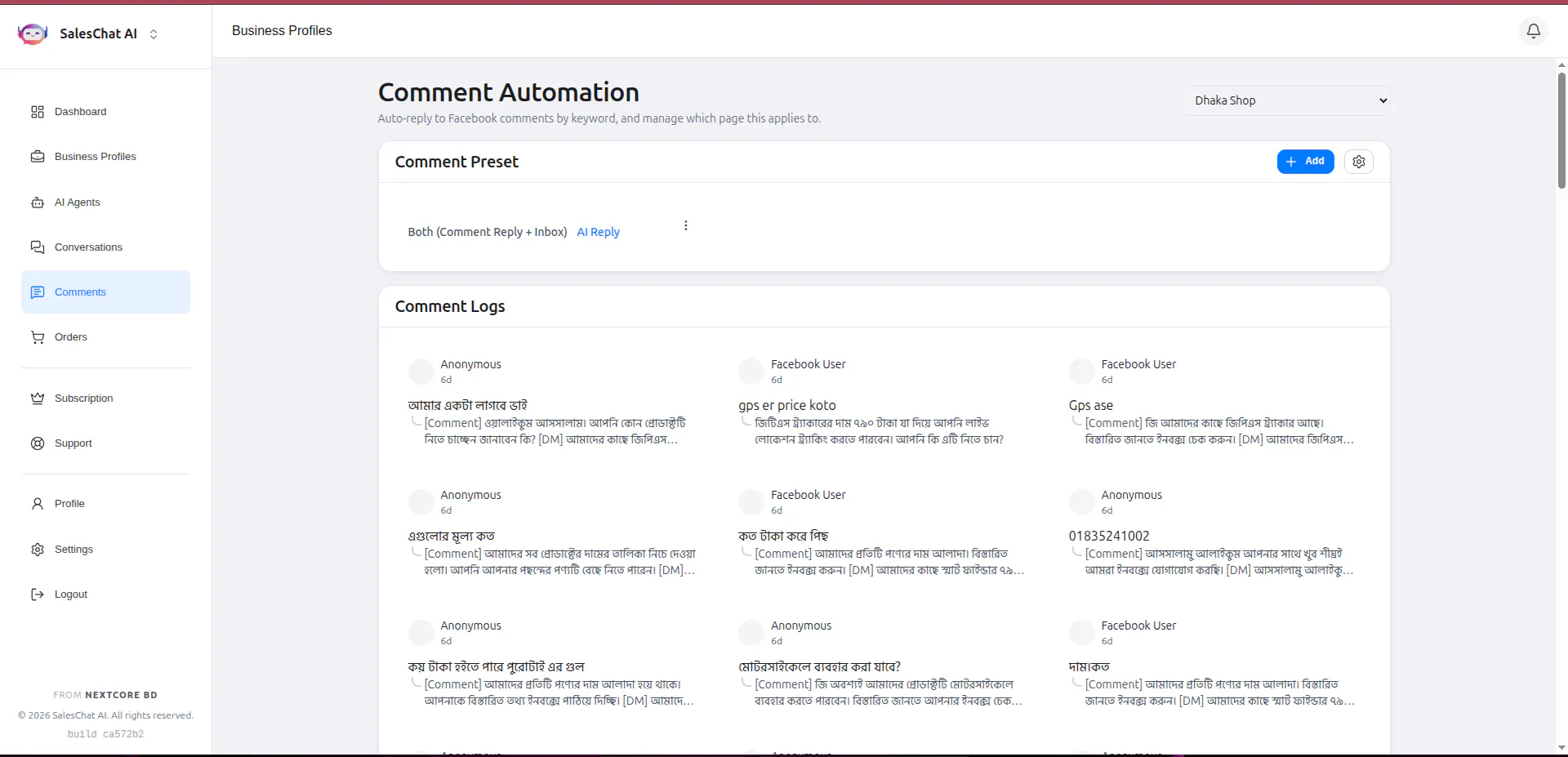Click the Profile person icon
The width and height of the screenshot is (1568, 757).
point(38,504)
